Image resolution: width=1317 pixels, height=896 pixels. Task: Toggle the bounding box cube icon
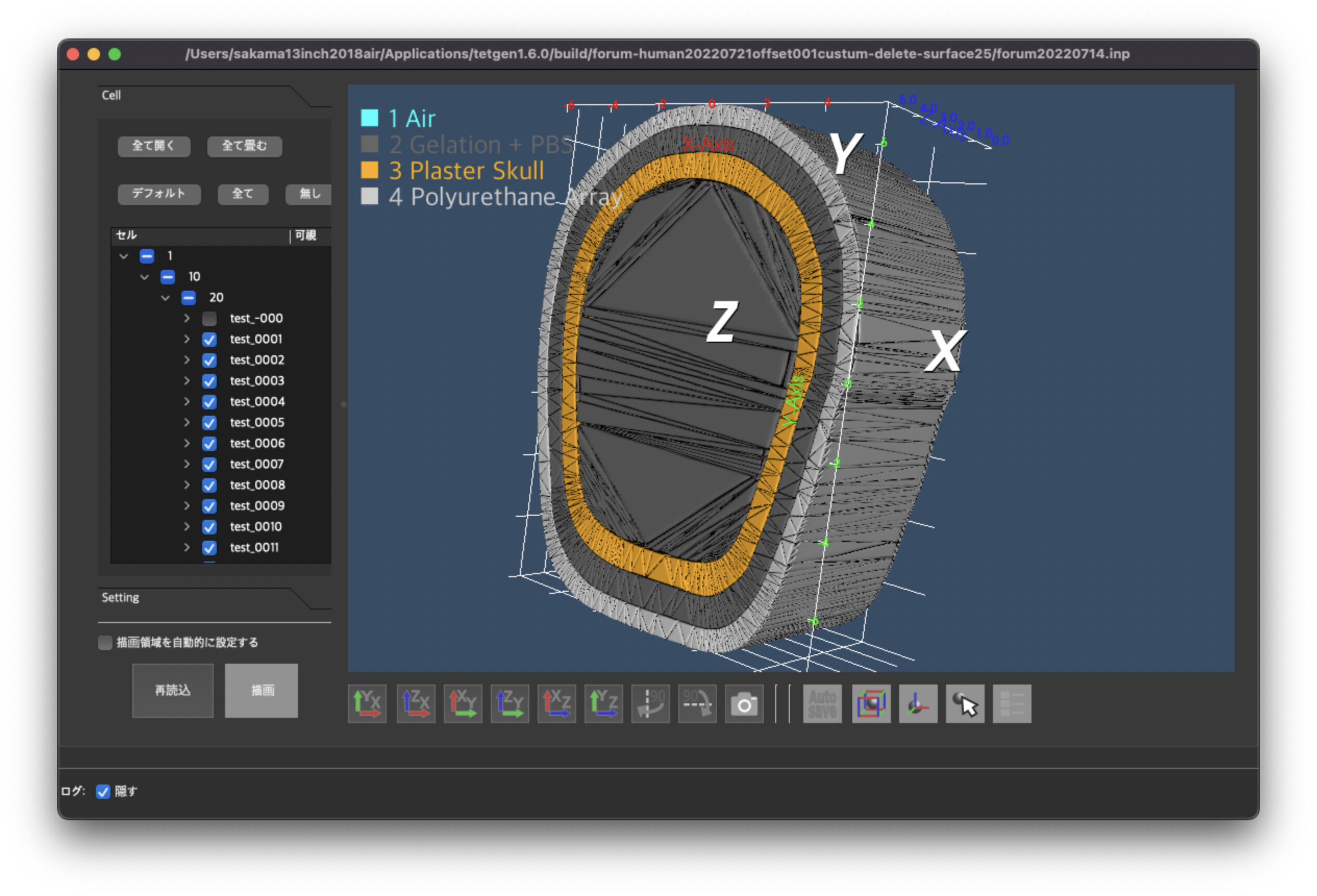871,704
